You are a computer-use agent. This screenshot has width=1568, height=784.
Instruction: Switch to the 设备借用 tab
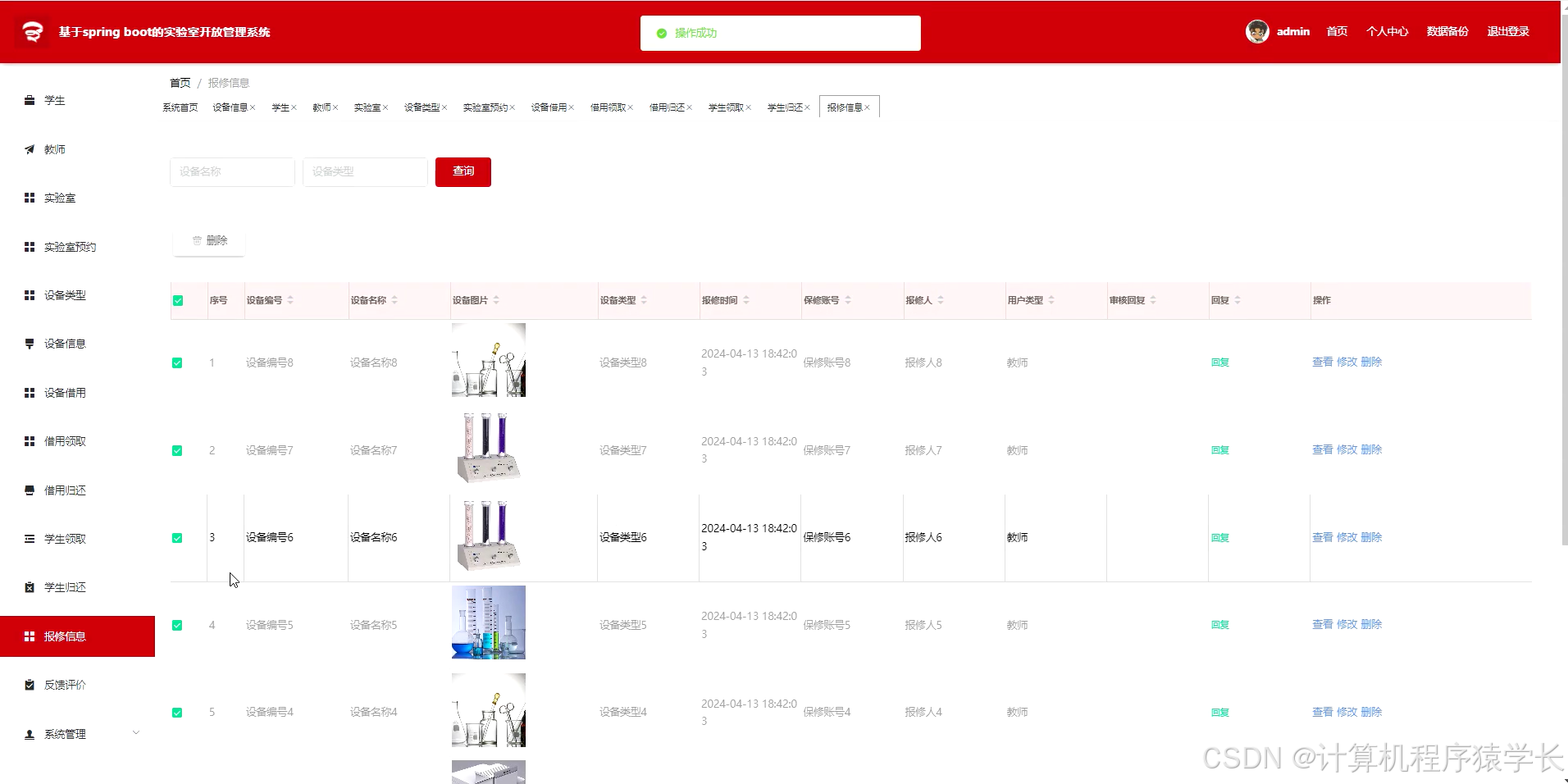tap(549, 107)
